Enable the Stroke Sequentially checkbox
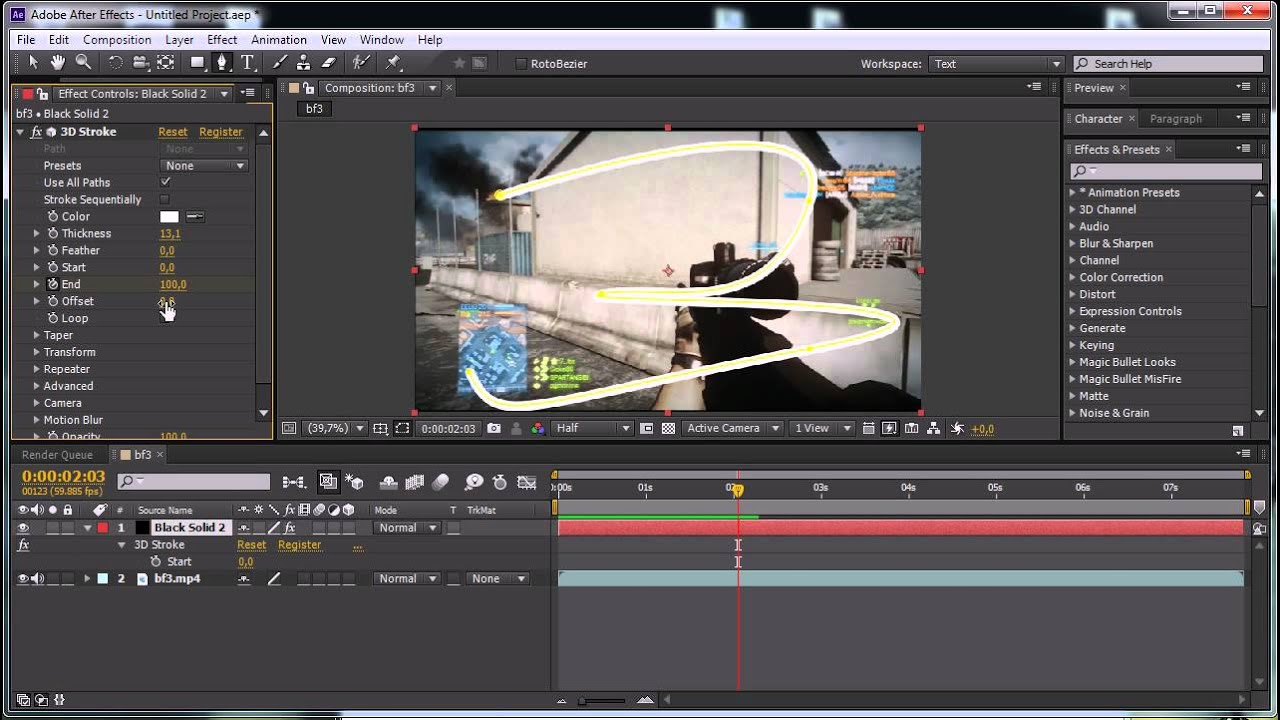1280x720 pixels. [x=165, y=199]
